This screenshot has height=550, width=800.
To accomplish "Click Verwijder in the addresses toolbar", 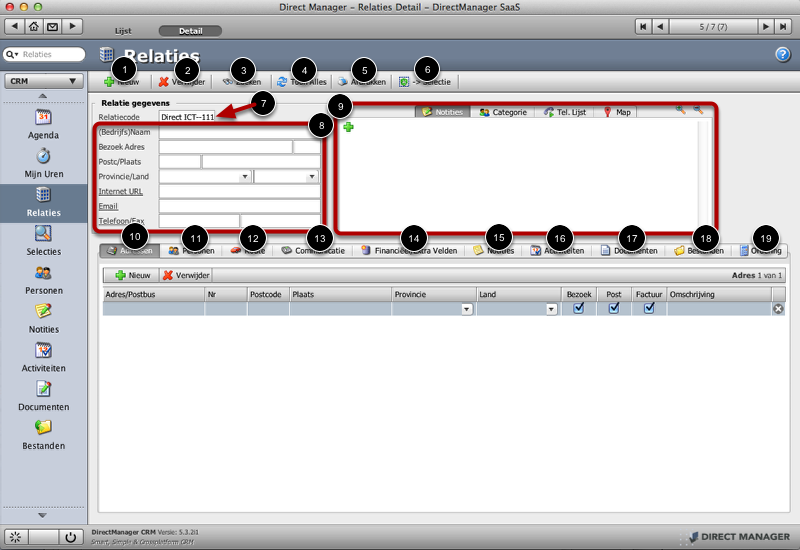I will (186, 275).
